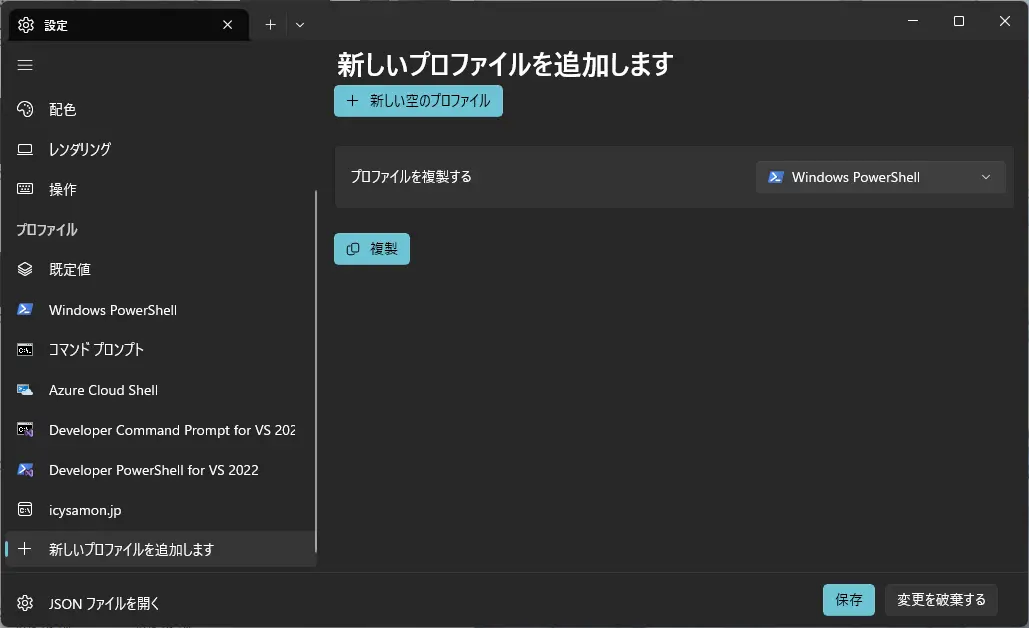Open the hamburger navigation menu
Image resolution: width=1029 pixels, height=628 pixels.
tap(25, 65)
